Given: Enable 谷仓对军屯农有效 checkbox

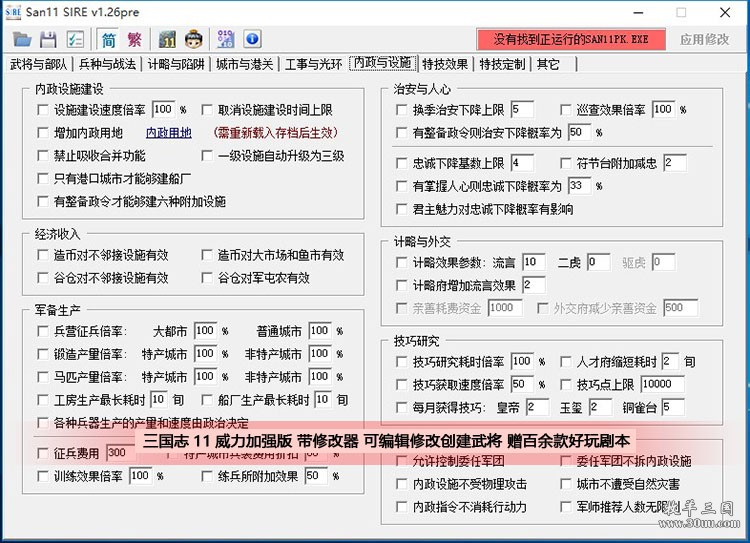Looking at the screenshot, I should click(207, 278).
